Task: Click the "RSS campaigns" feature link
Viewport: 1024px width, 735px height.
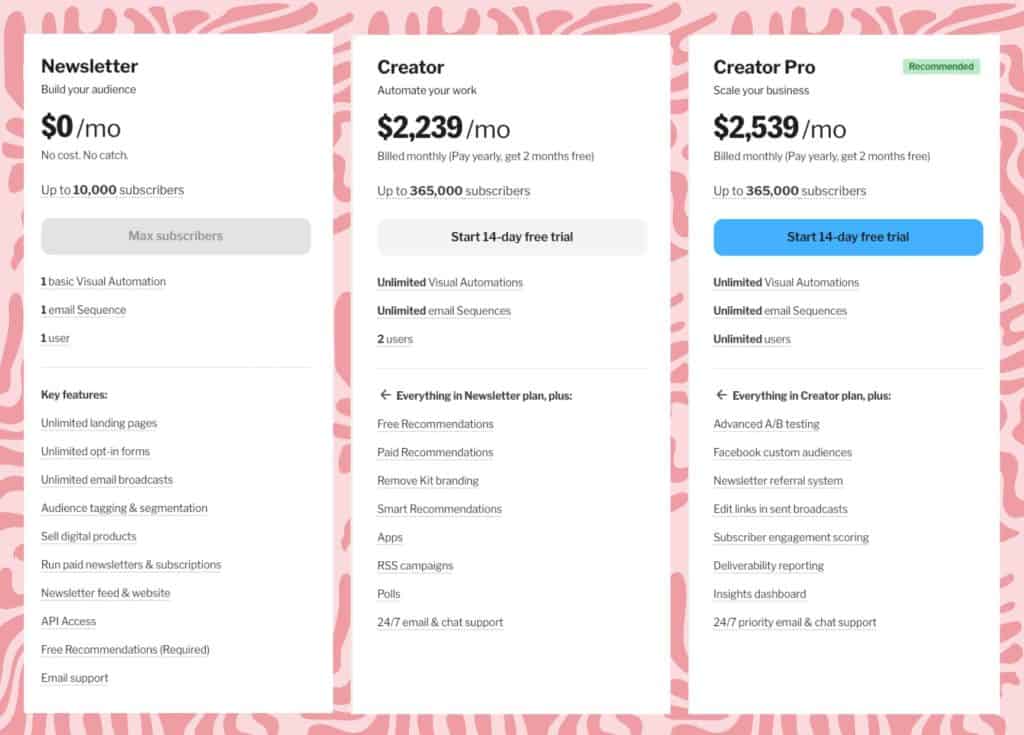Action: pos(415,565)
